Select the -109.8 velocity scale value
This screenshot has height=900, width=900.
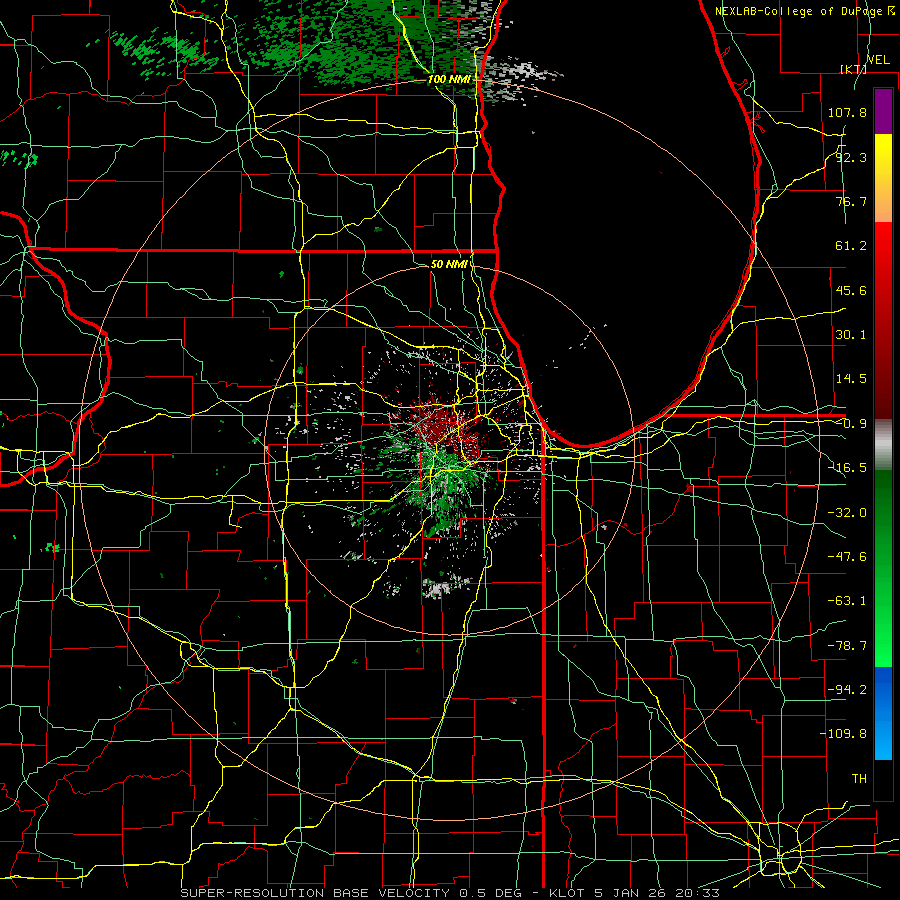pyautogui.click(x=843, y=734)
